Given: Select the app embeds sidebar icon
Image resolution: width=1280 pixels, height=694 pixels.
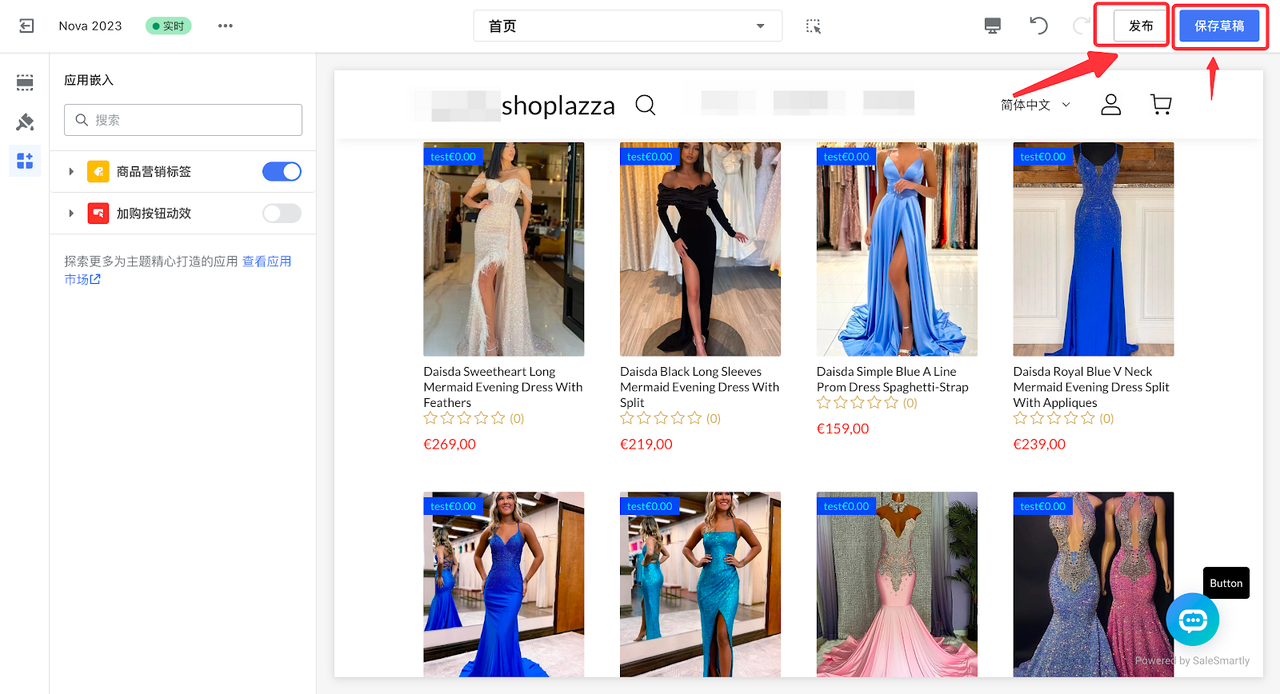Looking at the screenshot, I should [x=25, y=161].
